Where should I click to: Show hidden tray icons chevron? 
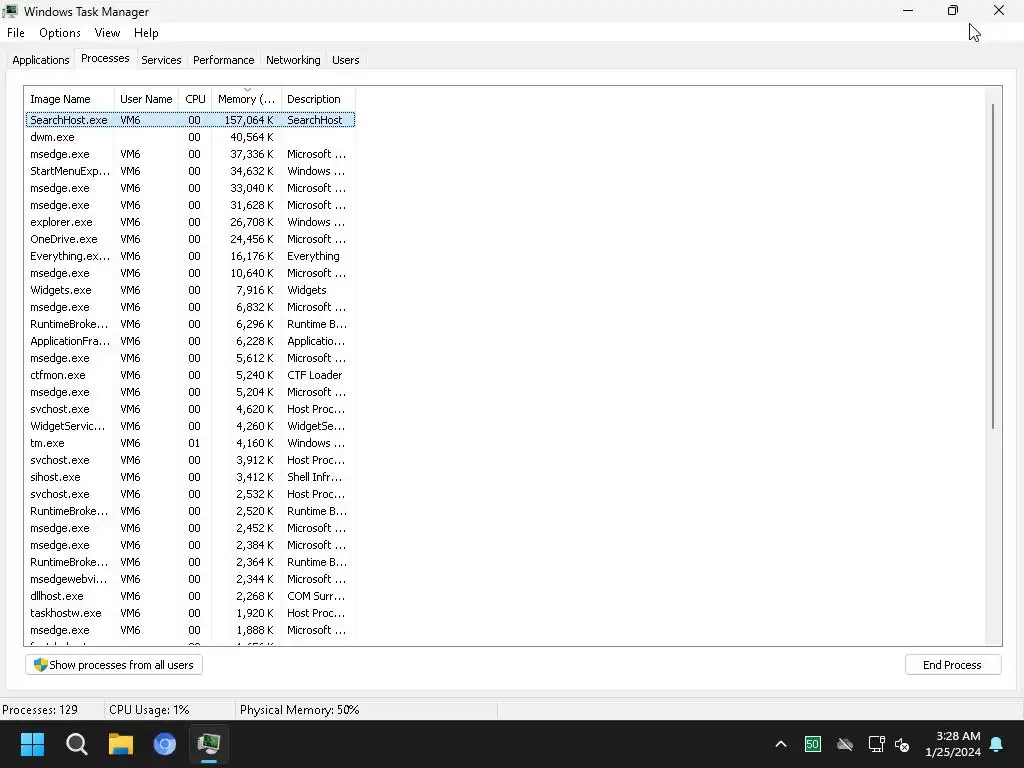click(x=780, y=744)
